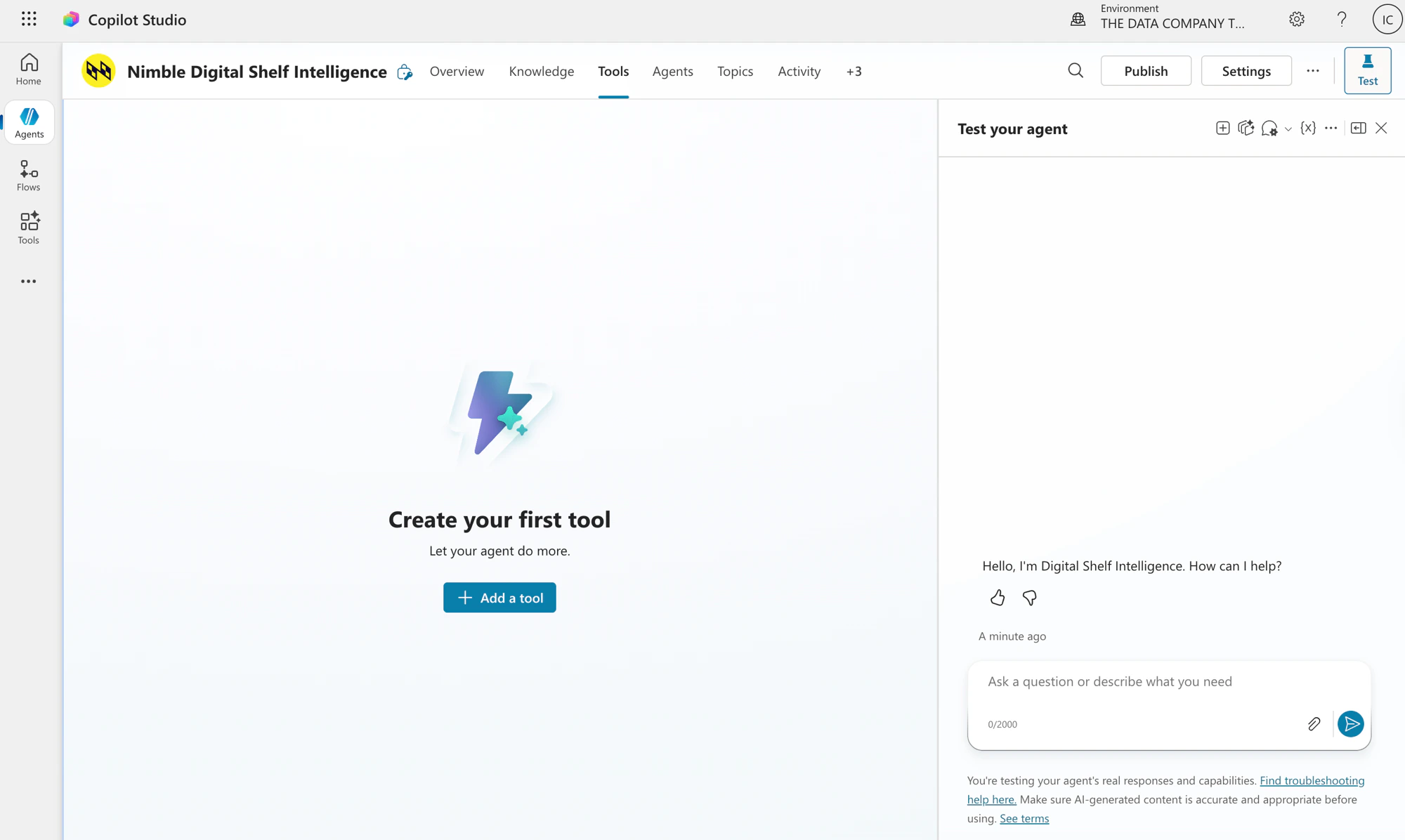Open the IC account avatar

tap(1387, 20)
